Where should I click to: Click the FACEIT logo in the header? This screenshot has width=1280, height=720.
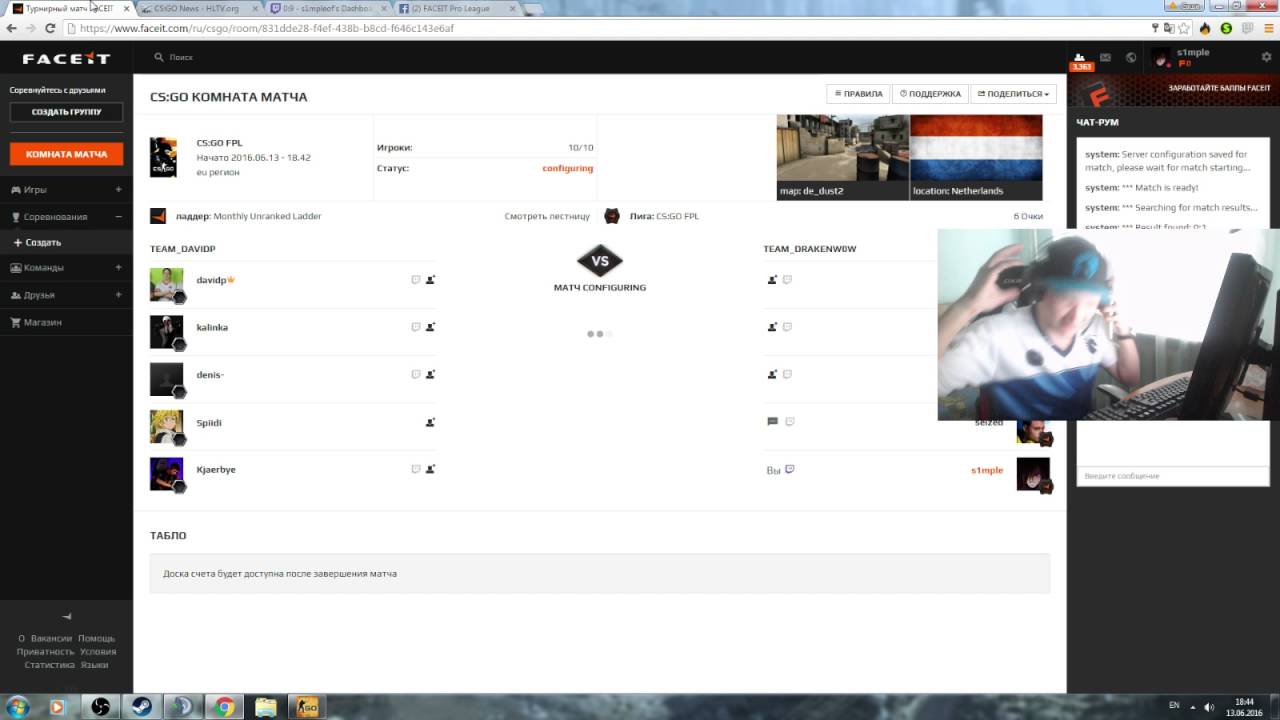tap(66, 58)
